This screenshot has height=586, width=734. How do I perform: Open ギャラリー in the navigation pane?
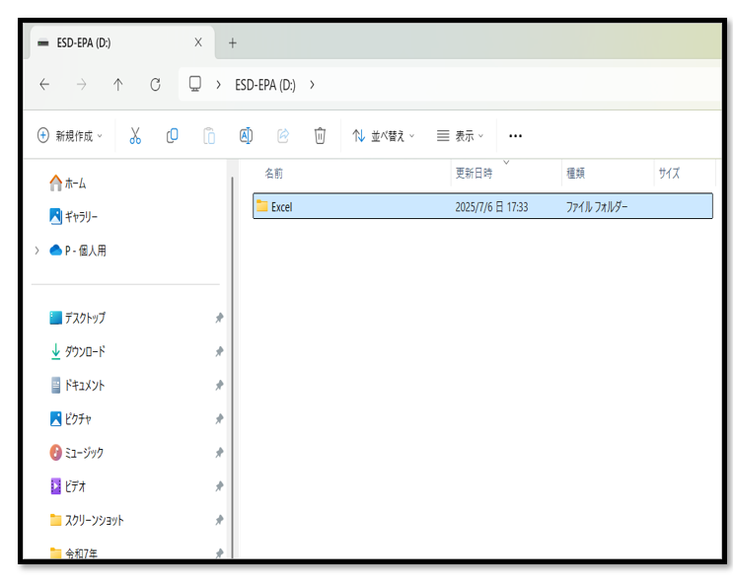tap(73, 217)
